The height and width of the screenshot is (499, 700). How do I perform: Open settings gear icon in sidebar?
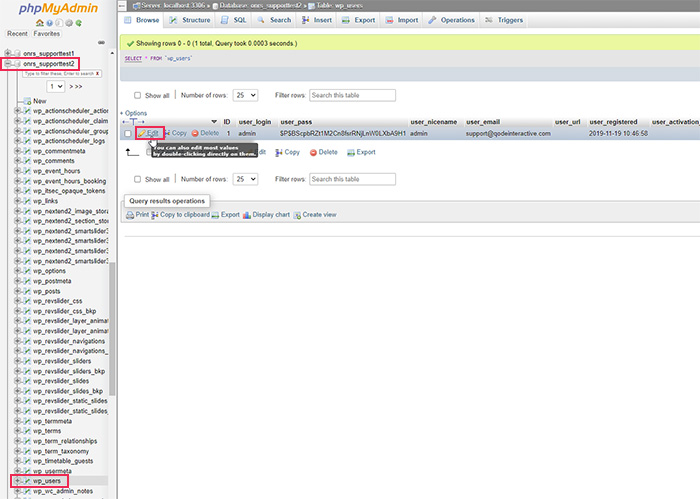point(69,23)
